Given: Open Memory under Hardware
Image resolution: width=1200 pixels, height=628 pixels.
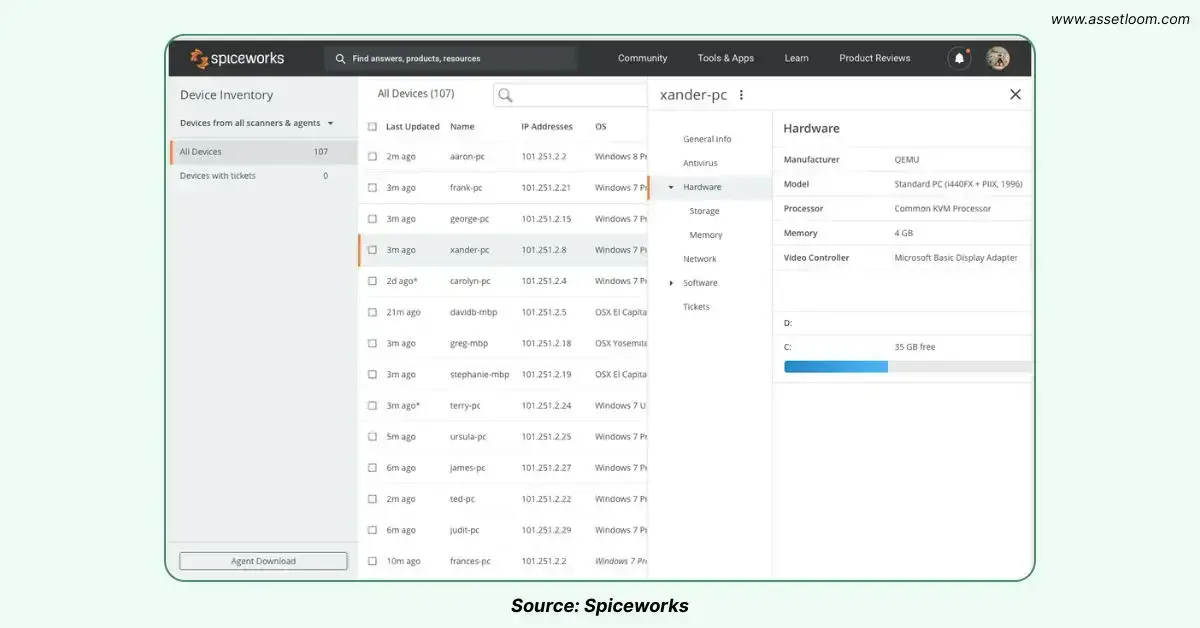Looking at the screenshot, I should coord(706,235).
